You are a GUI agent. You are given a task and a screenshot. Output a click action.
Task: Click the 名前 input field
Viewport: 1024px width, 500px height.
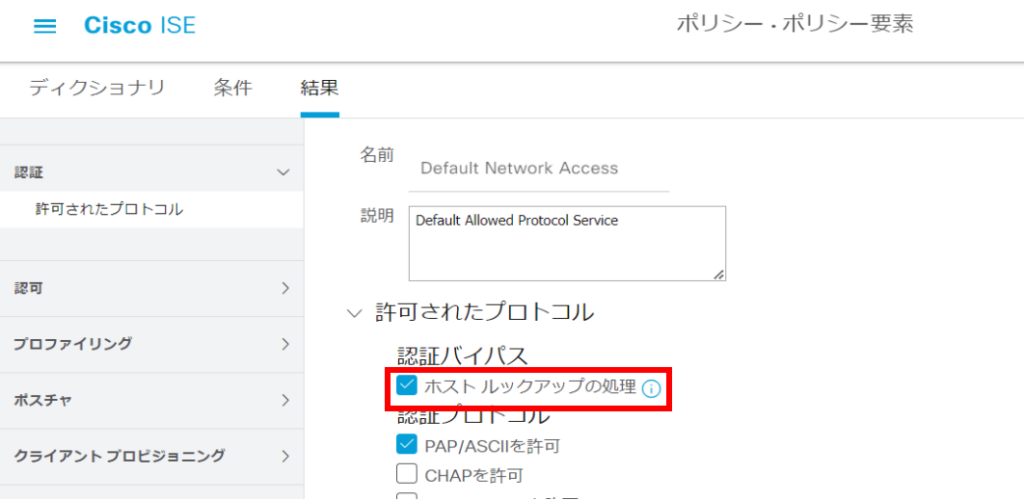(x=539, y=168)
